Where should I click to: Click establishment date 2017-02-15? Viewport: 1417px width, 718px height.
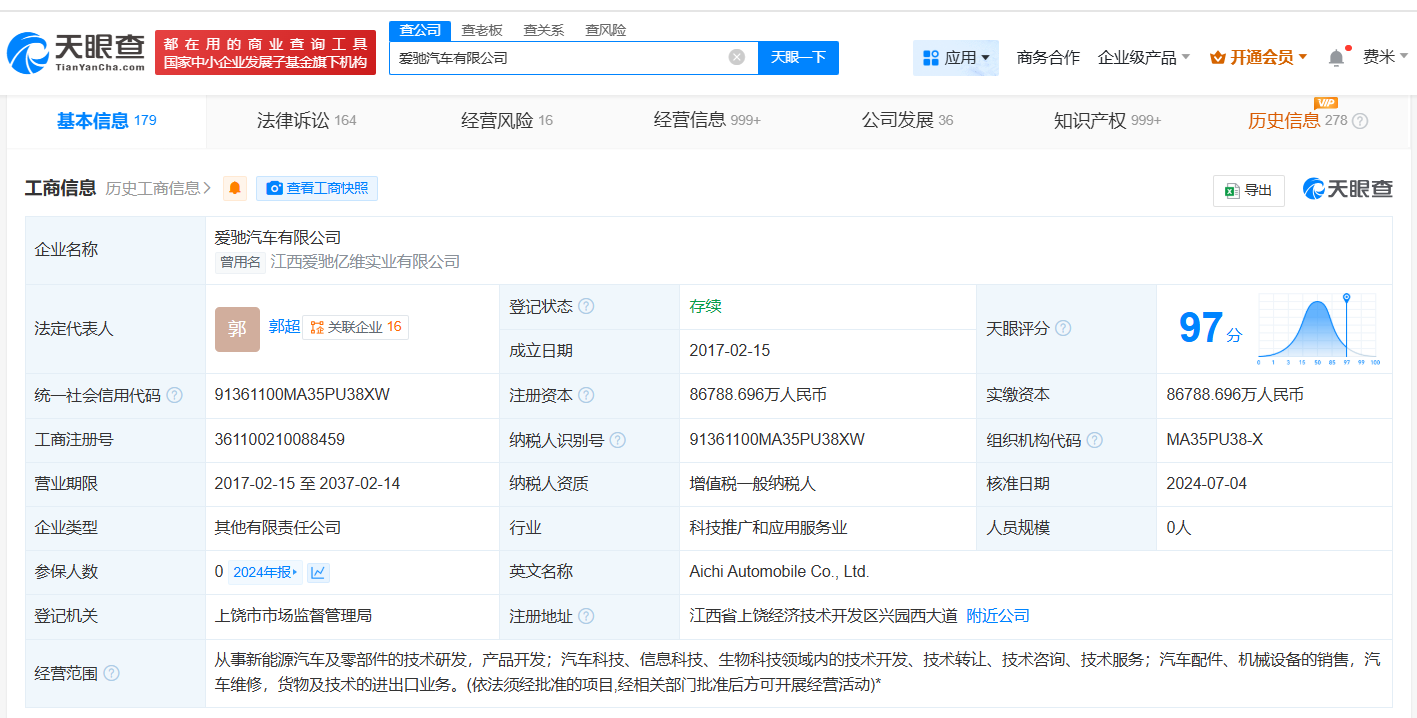(730, 351)
